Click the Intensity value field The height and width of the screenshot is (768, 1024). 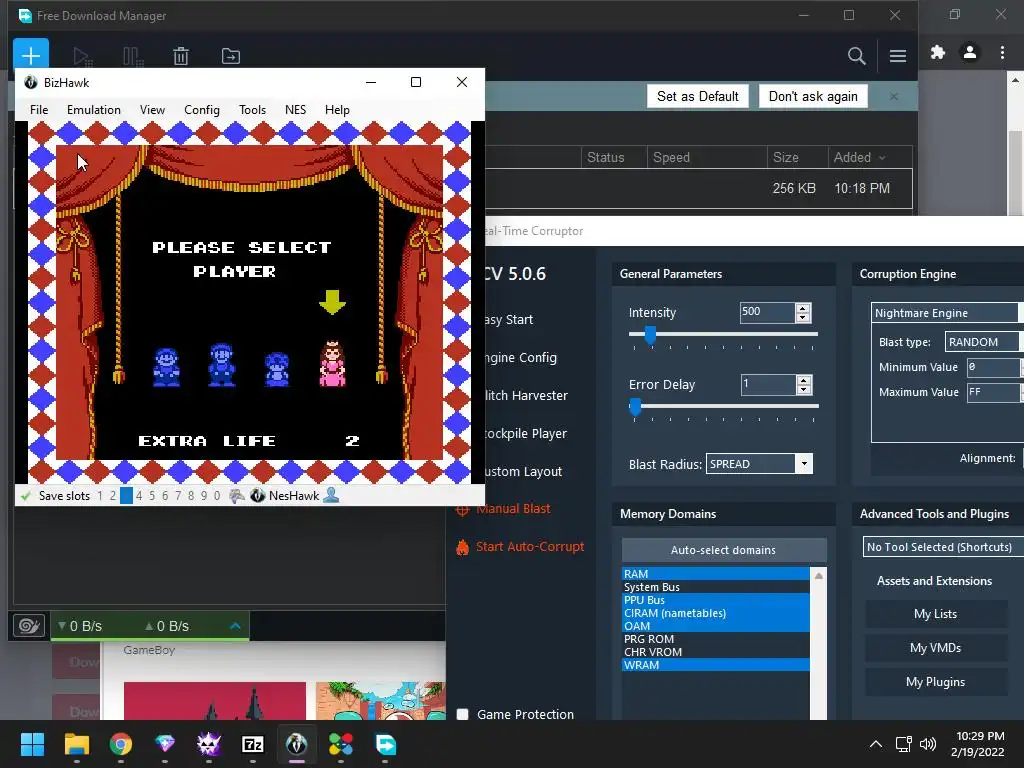pos(768,312)
